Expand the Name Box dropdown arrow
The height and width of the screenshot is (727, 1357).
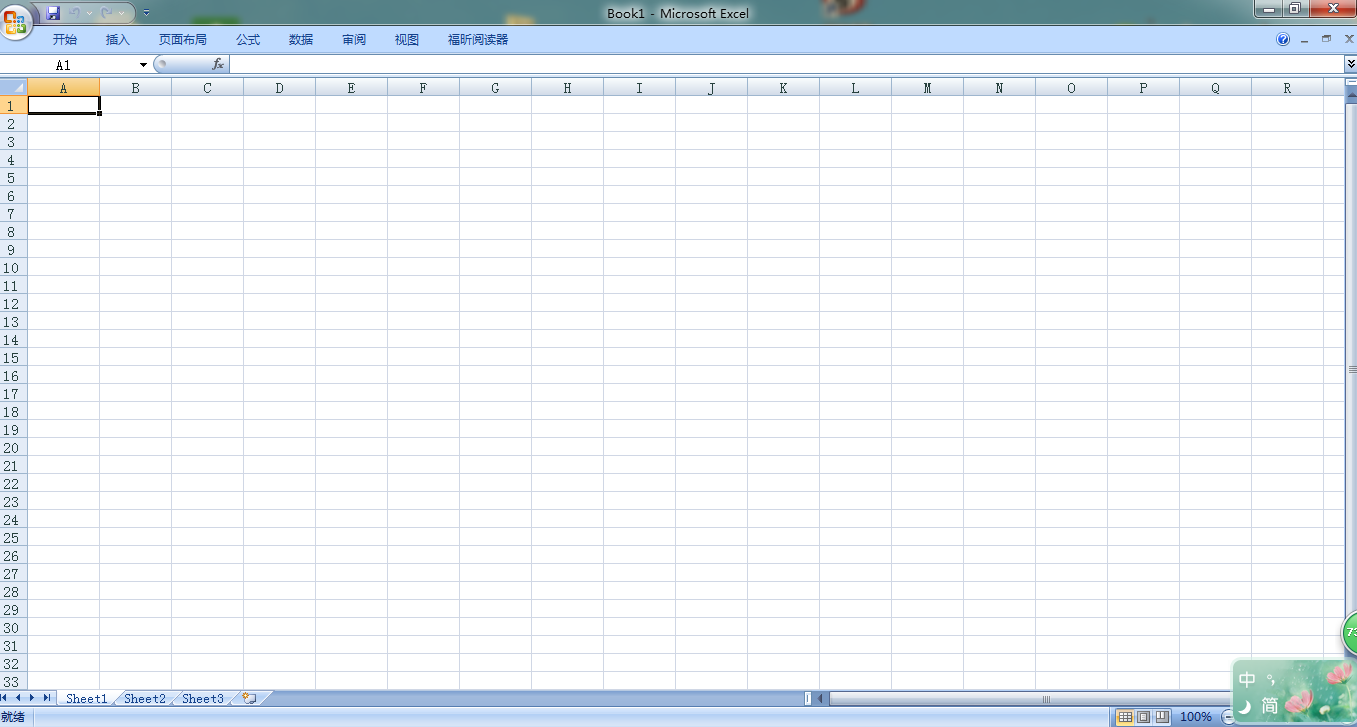[144, 65]
